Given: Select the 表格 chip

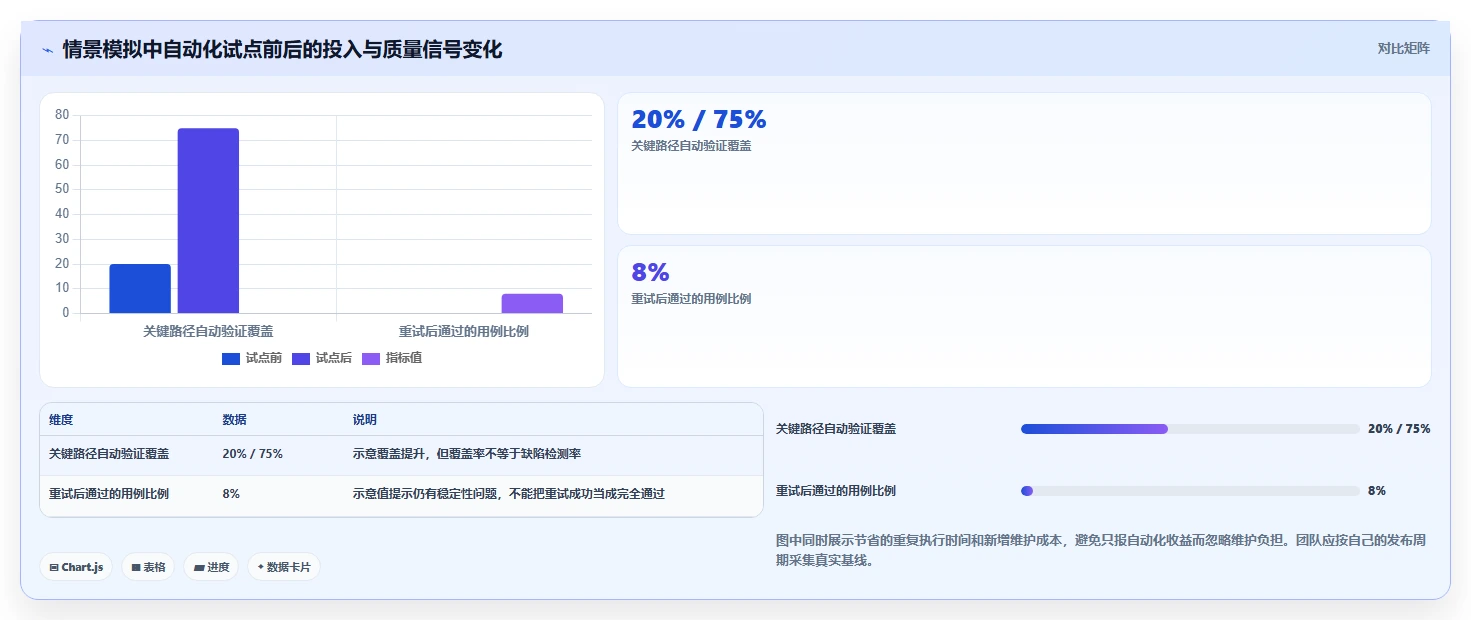Looking at the screenshot, I should point(148,567).
